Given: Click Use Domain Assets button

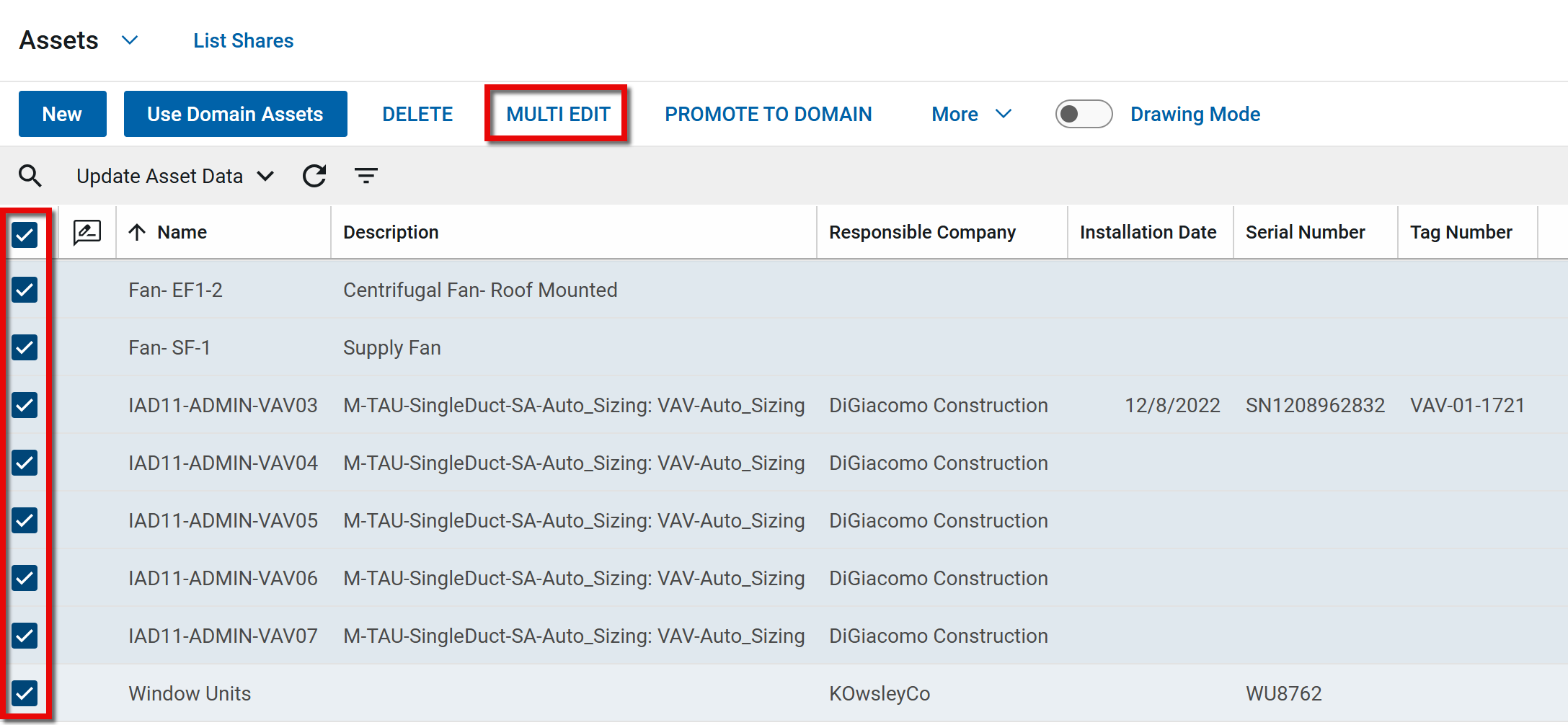Looking at the screenshot, I should [235, 114].
